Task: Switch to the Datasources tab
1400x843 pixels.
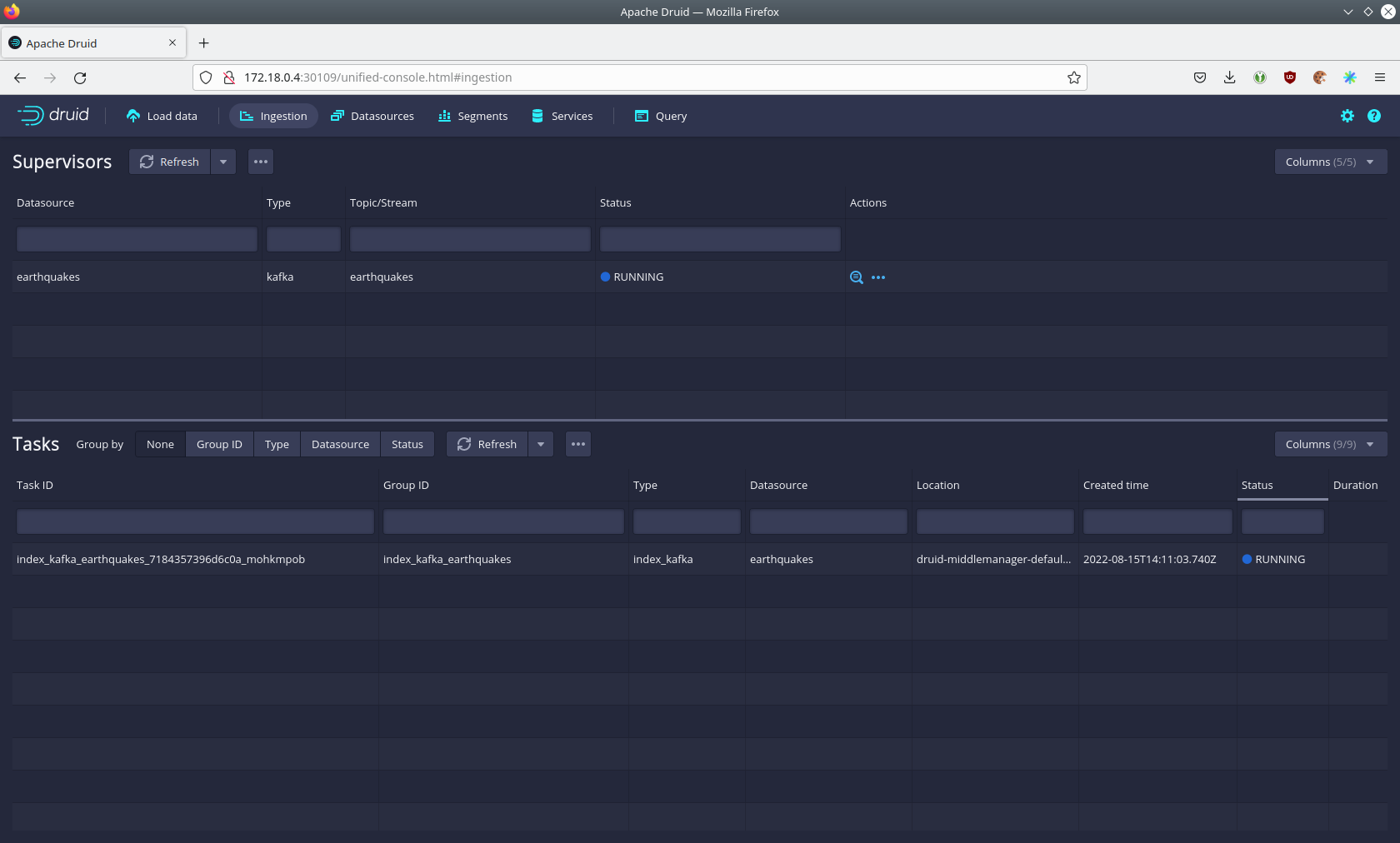Action: (x=372, y=116)
